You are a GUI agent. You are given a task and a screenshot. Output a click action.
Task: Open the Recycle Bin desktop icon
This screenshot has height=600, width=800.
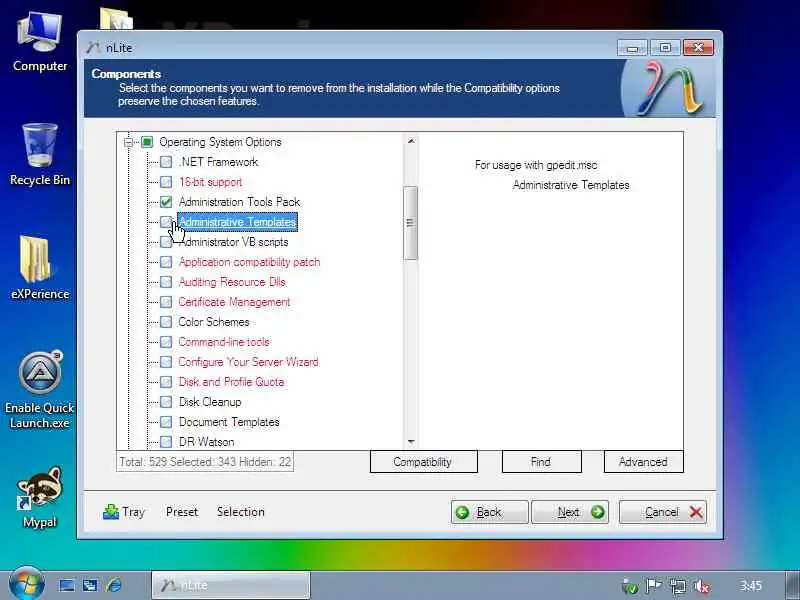pyautogui.click(x=40, y=155)
